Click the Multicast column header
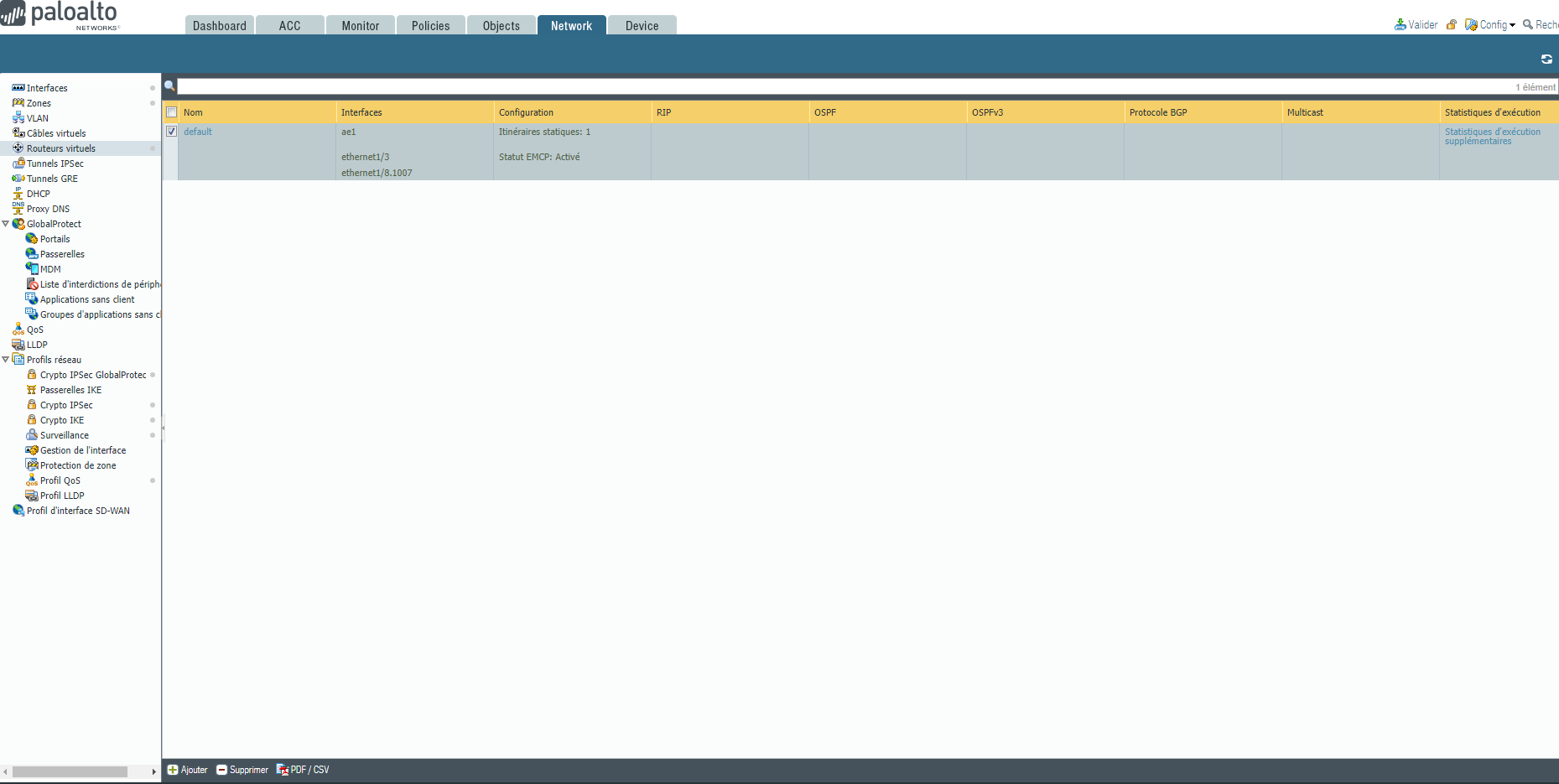 click(1360, 112)
